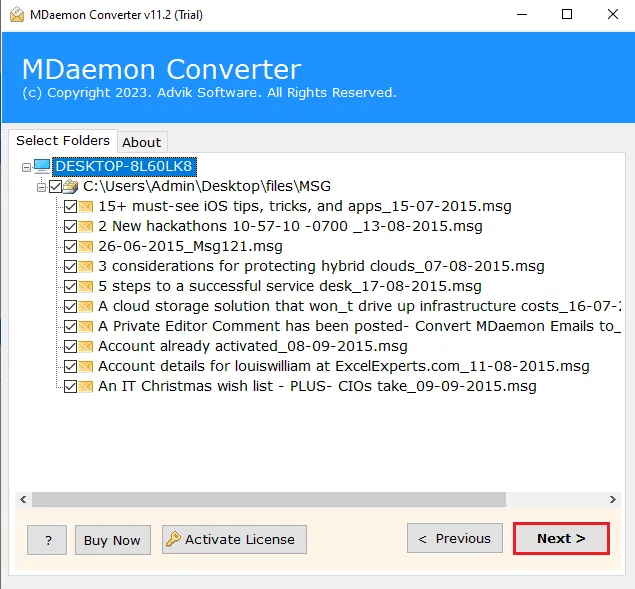
Task: Click the DESKTOP-8L60LK8 computer icon
Action: tap(42, 166)
